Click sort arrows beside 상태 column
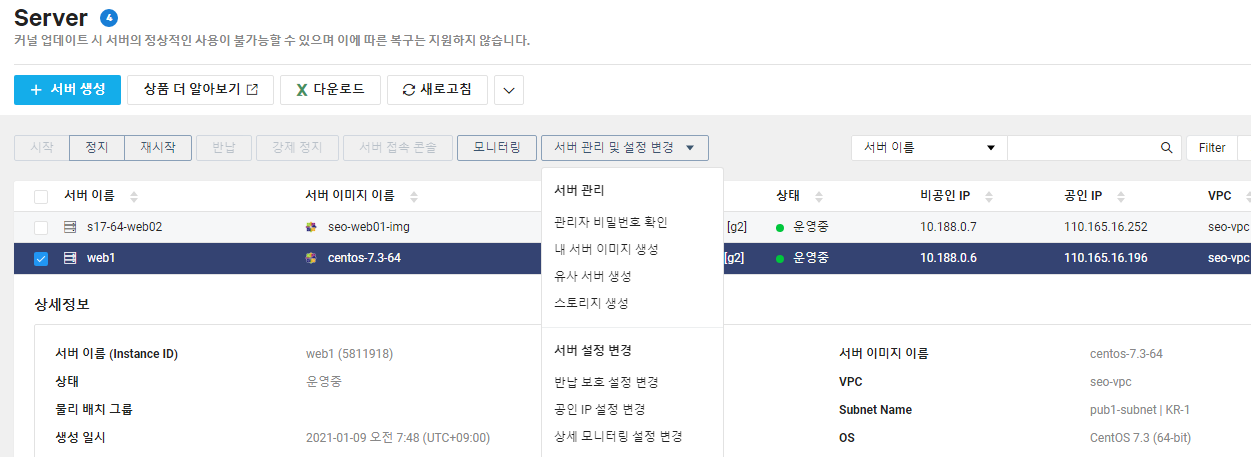This screenshot has height=457, width=1251. [818, 197]
